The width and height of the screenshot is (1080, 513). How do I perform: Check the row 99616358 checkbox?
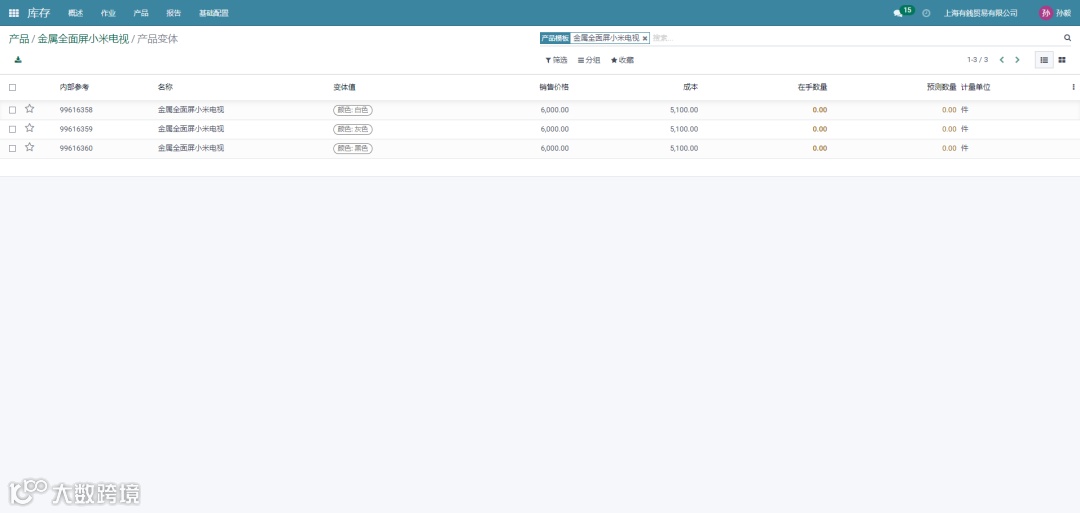12,110
